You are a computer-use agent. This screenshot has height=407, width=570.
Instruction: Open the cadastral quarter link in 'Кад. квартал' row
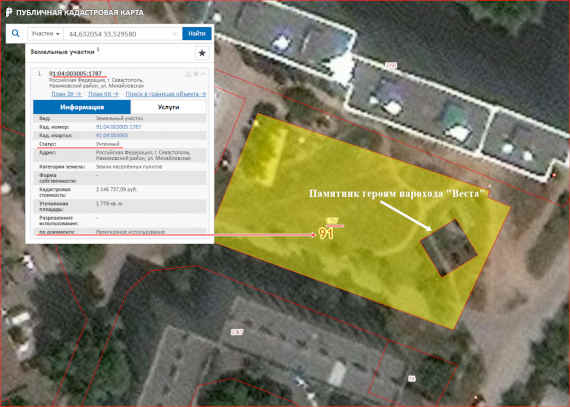click(x=112, y=135)
